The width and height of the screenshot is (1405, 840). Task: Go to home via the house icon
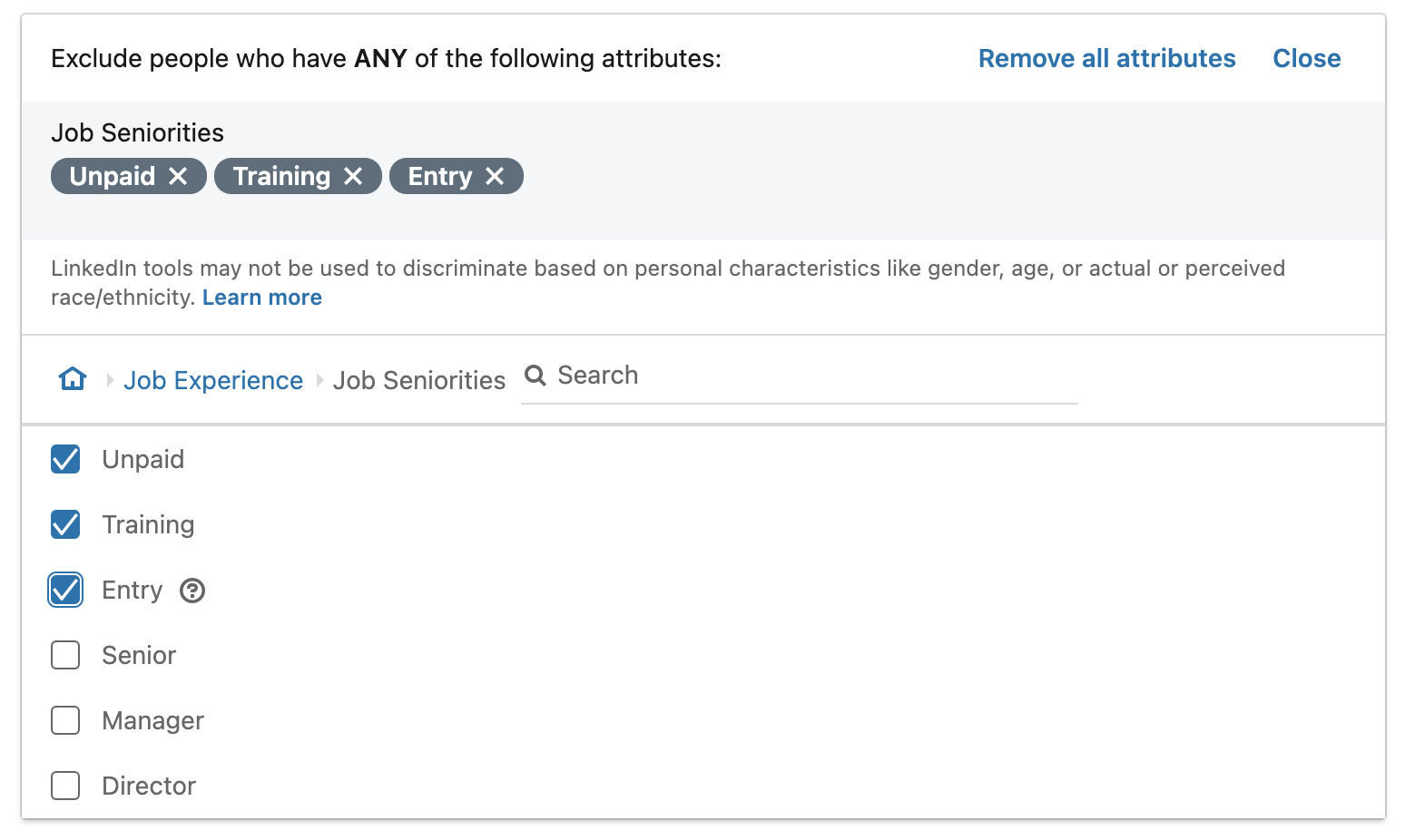click(73, 378)
